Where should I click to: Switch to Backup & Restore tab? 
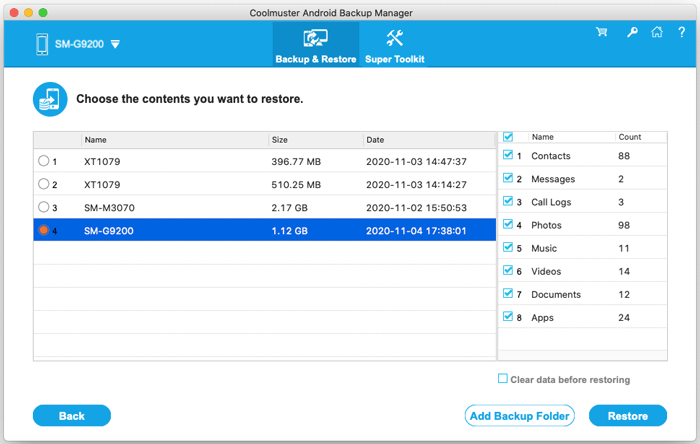[x=316, y=46]
